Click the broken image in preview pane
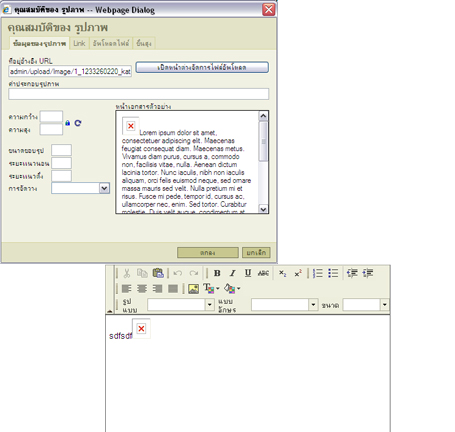This screenshot has height=432, width=455. 131,126
